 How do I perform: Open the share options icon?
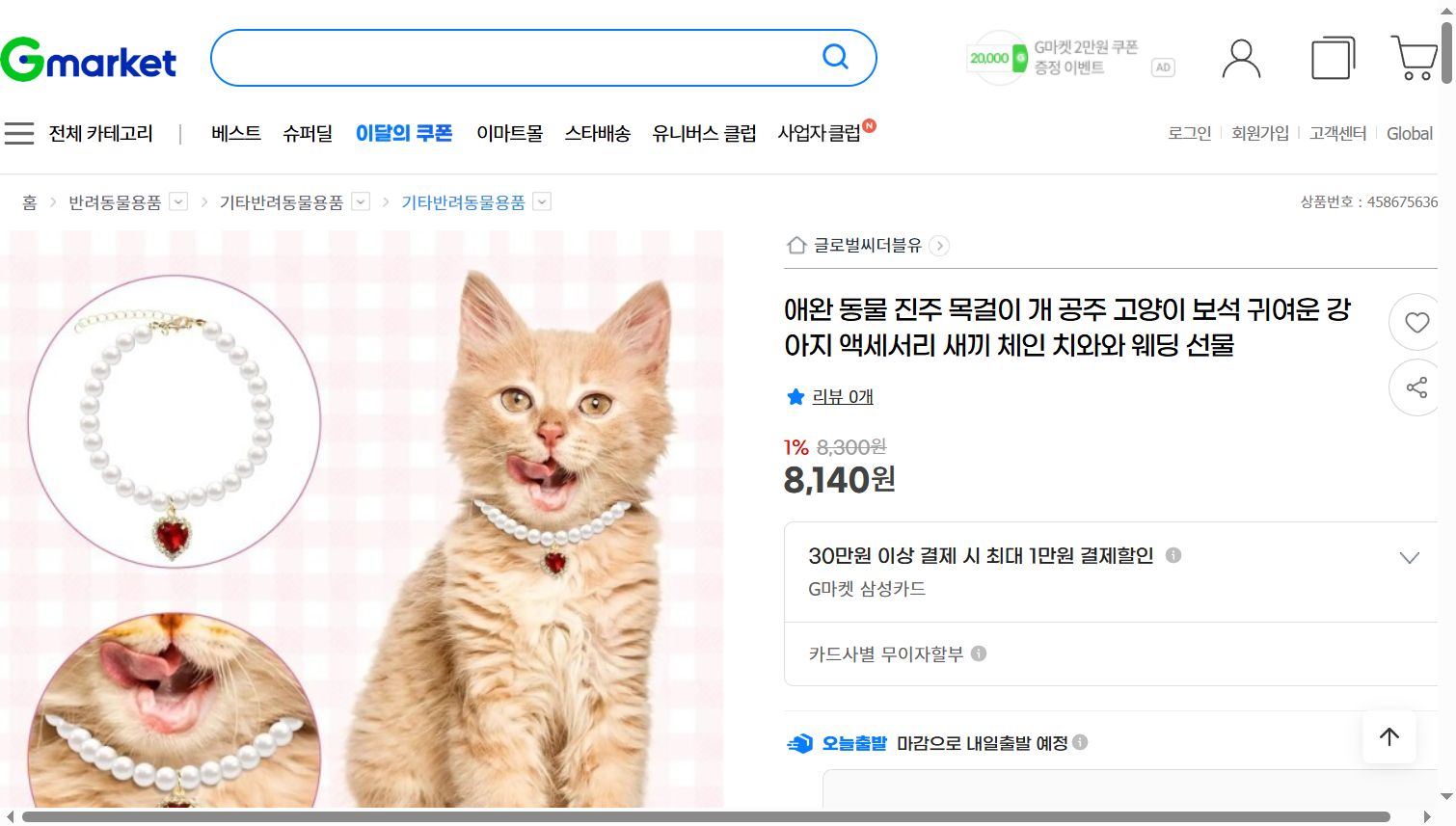pos(1415,387)
